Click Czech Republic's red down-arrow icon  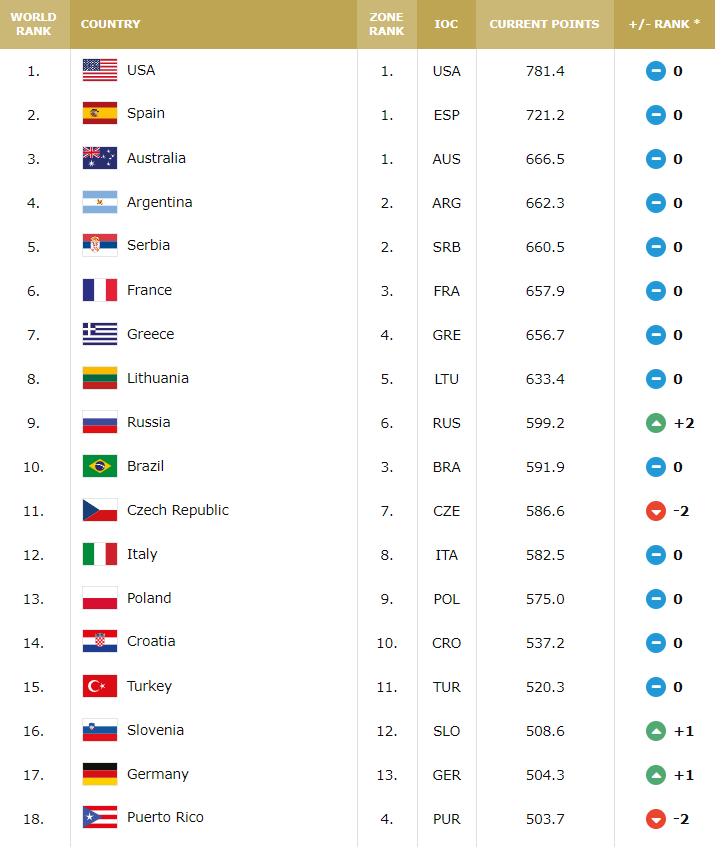pyautogui.click(x=656, y=511)
